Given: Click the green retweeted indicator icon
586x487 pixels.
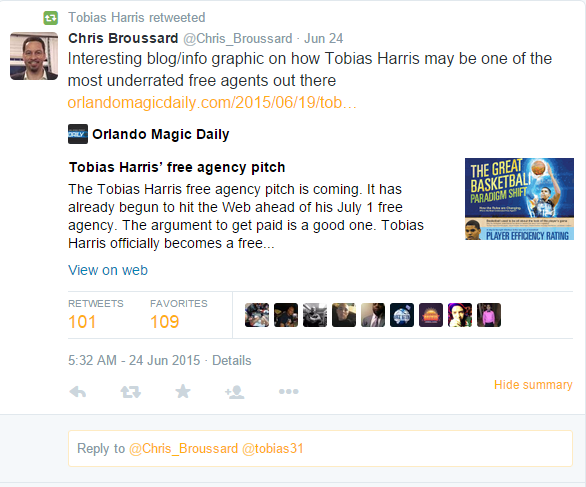Looking at the screenshot, I should click(50, 18).
